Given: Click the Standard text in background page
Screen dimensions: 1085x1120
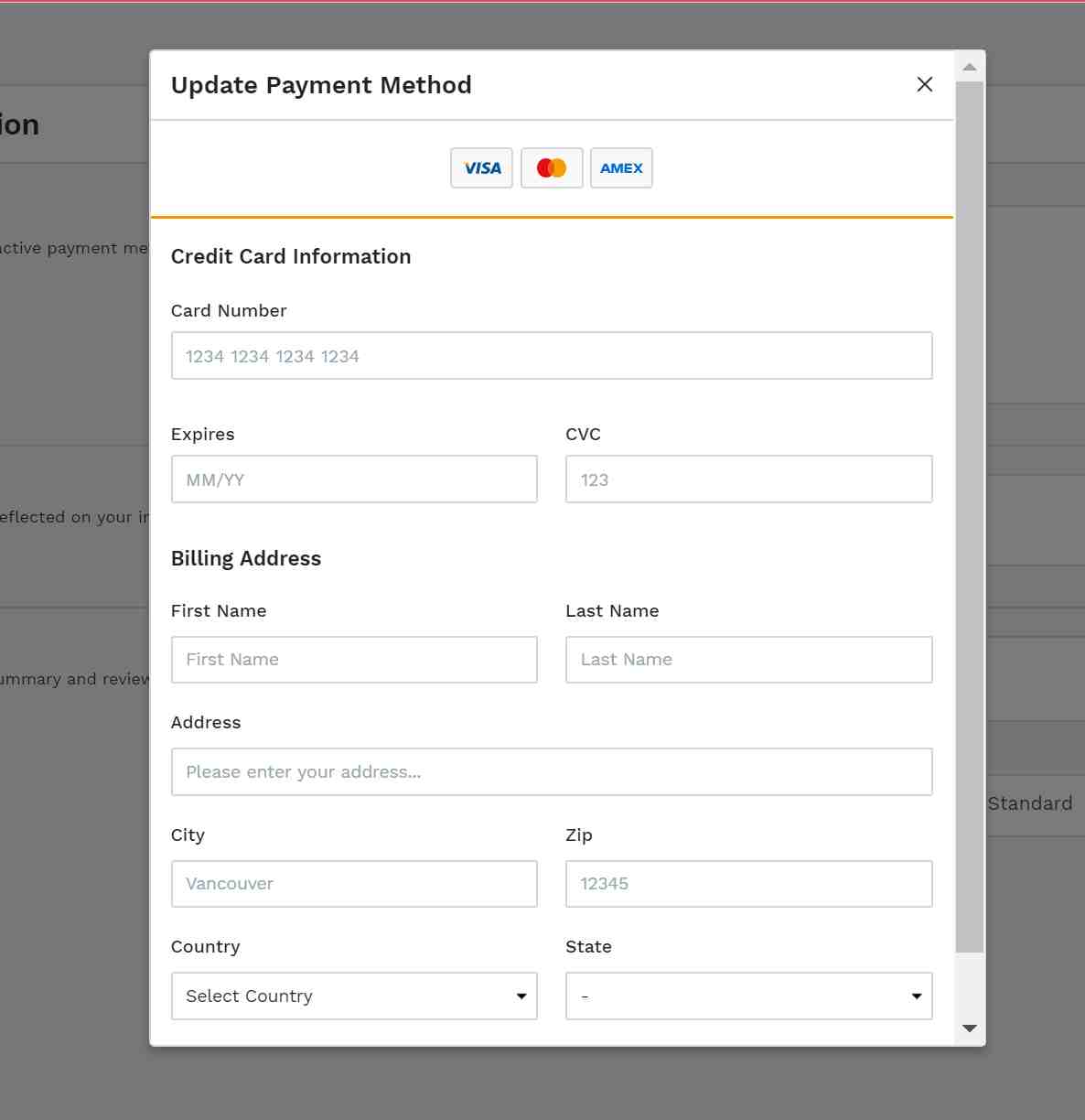Looking at the screenshot, I should pyautogui.click(x=1030, y=803).
